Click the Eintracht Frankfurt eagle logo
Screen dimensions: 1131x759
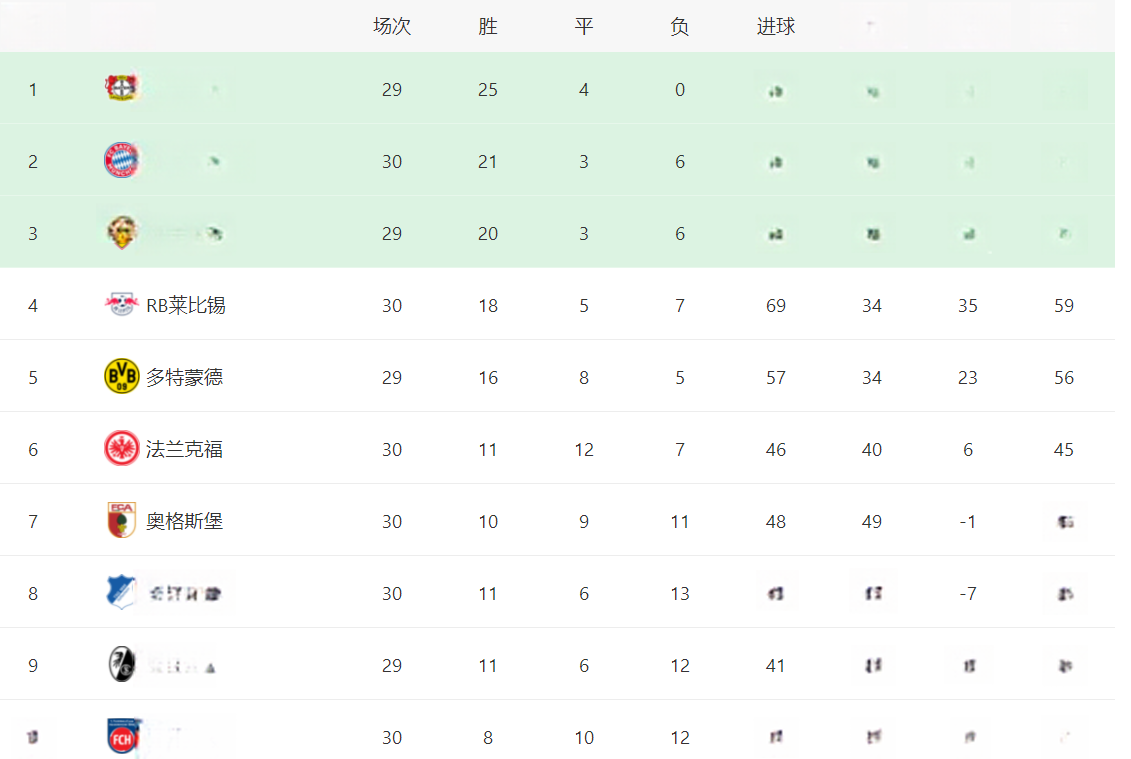[121, 448]
